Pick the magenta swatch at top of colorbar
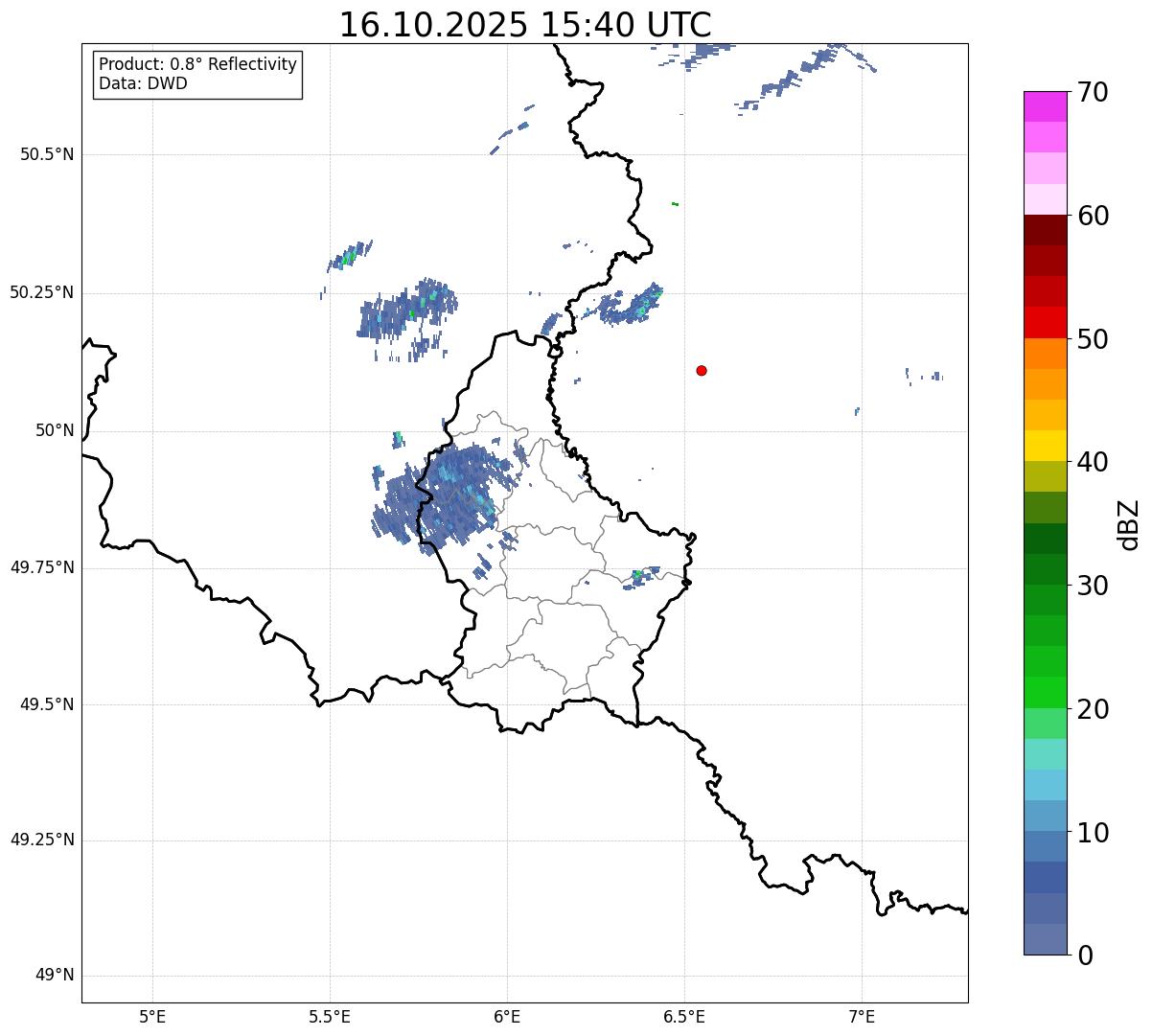Image resolution: width=1152 pixels, height=1036 pixels. tap(1045, 106)
